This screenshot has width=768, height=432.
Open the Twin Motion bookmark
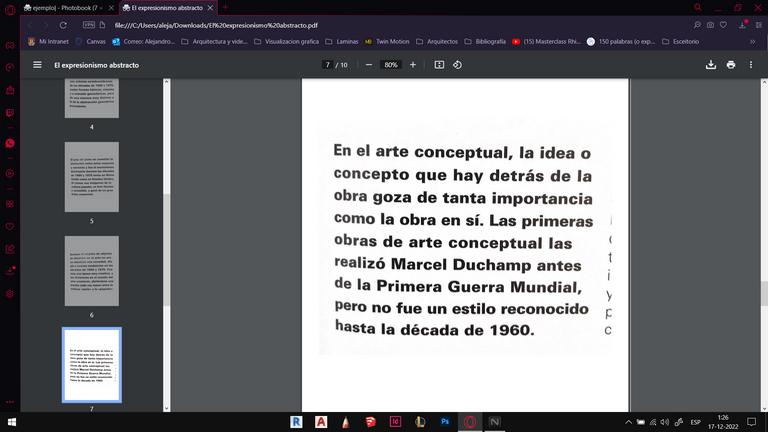[x=387, y=42]
